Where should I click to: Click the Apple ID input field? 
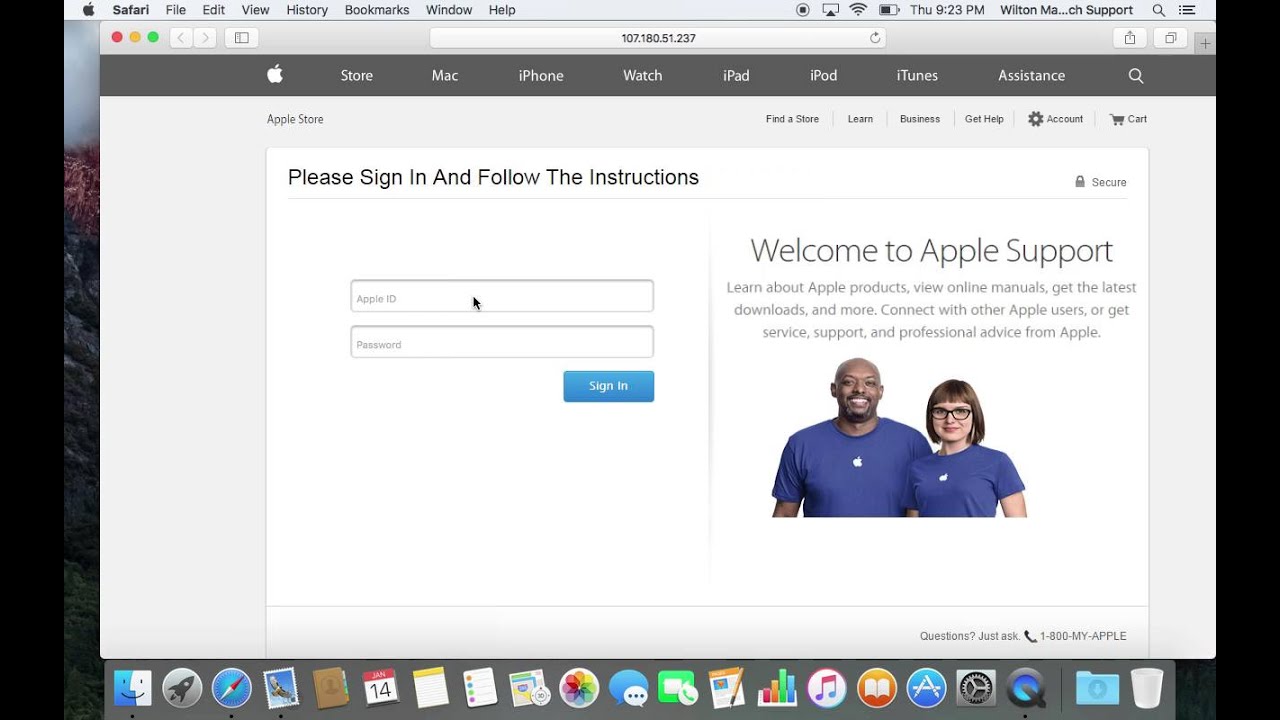(x=502, y=296)
